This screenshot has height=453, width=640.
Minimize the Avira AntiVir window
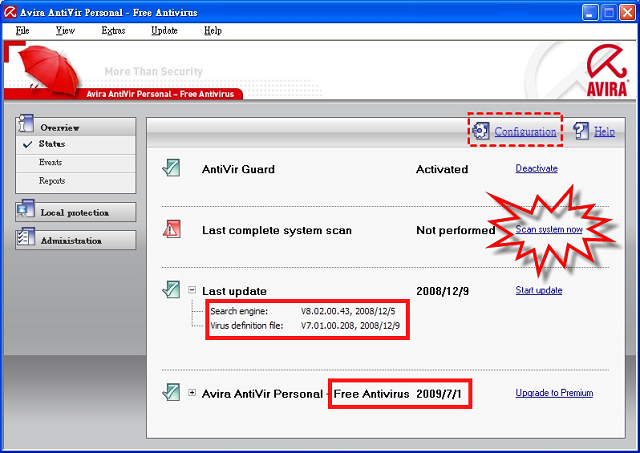coord(589,13)
